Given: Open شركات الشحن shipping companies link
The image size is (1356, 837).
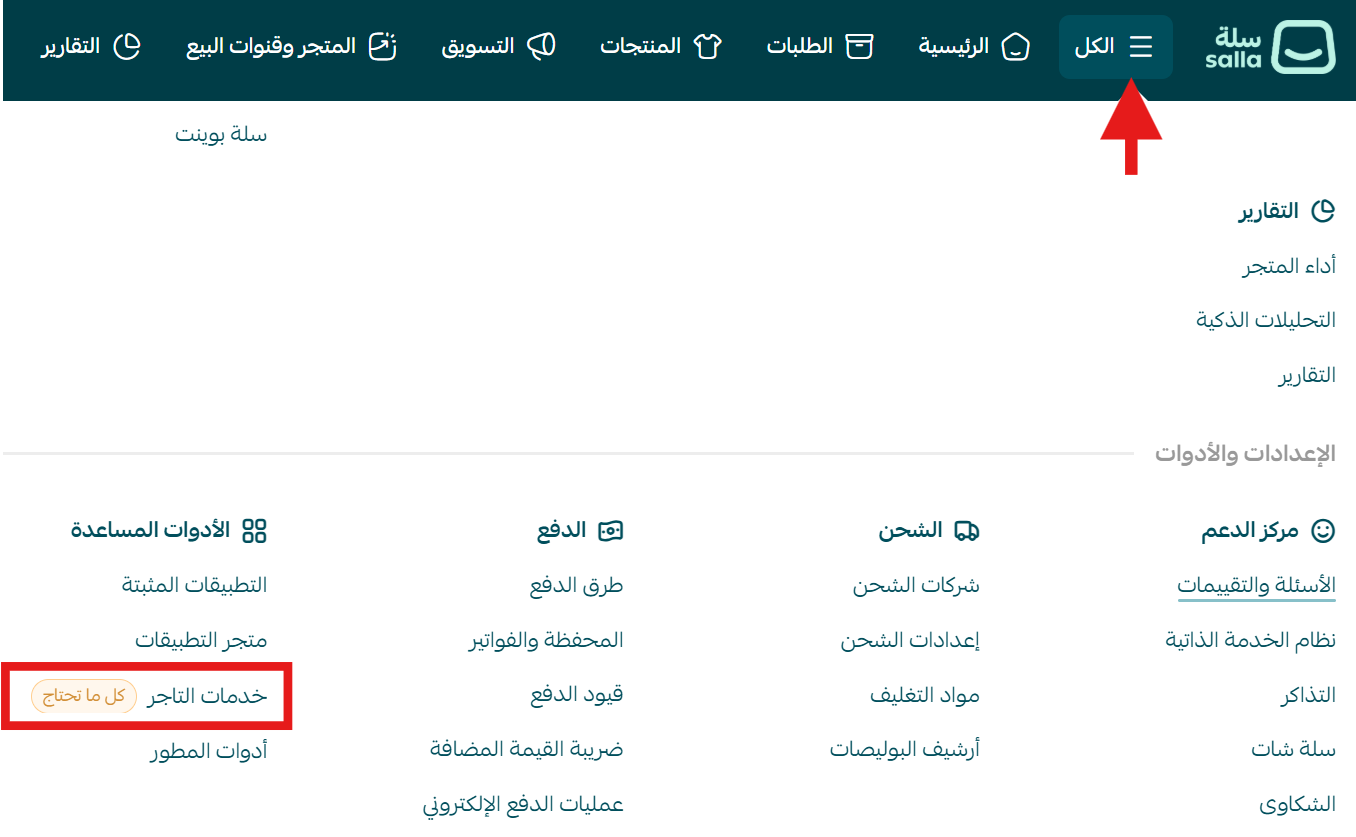Looking at the screenshot, I should coord(916,586).
